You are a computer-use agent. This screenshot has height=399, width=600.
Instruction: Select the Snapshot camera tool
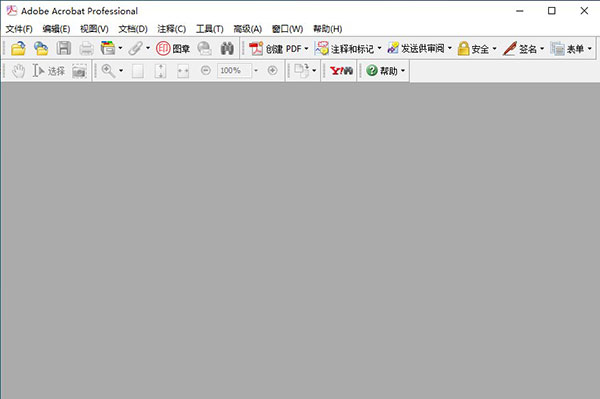79,71
